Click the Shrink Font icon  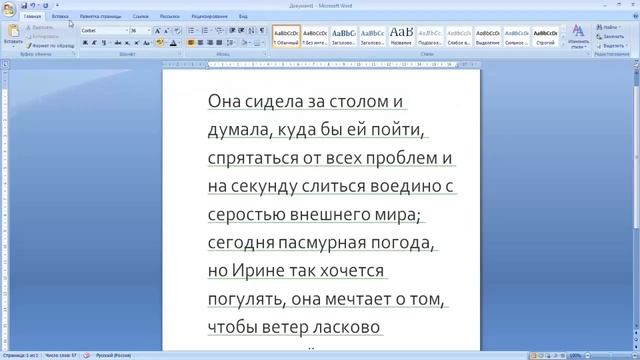167,31
